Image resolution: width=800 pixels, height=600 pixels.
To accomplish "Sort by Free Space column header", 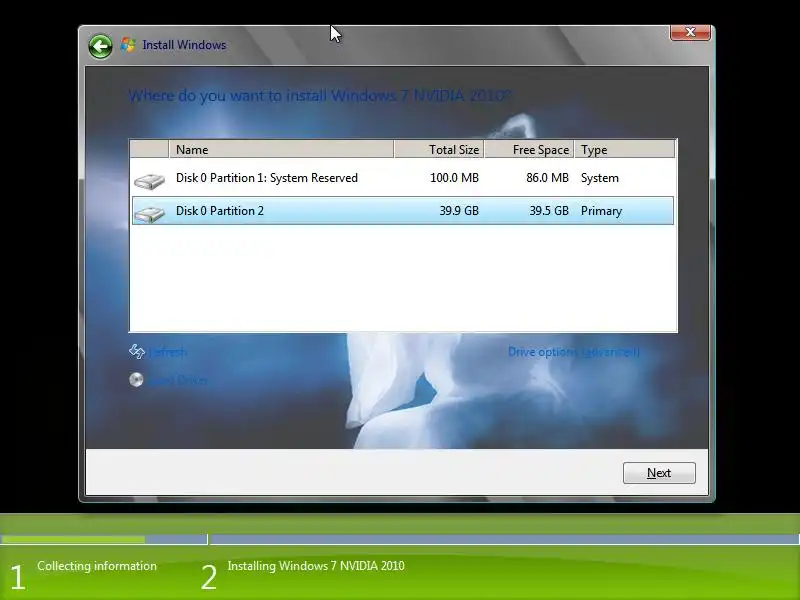I will pos(529,149).
